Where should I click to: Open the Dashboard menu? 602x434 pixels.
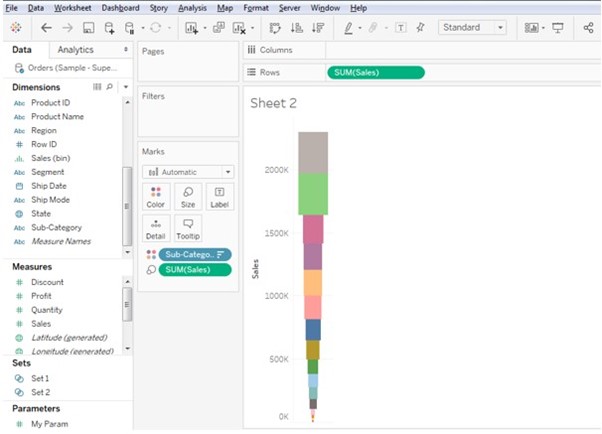click(120, 8)
